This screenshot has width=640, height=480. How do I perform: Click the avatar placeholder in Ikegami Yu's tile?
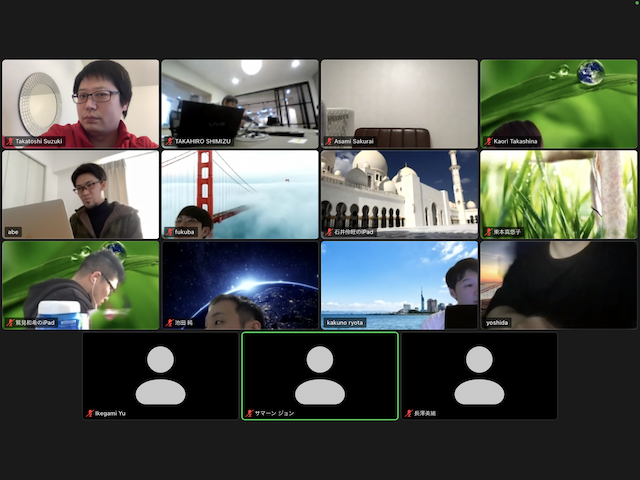coord(160,375)
